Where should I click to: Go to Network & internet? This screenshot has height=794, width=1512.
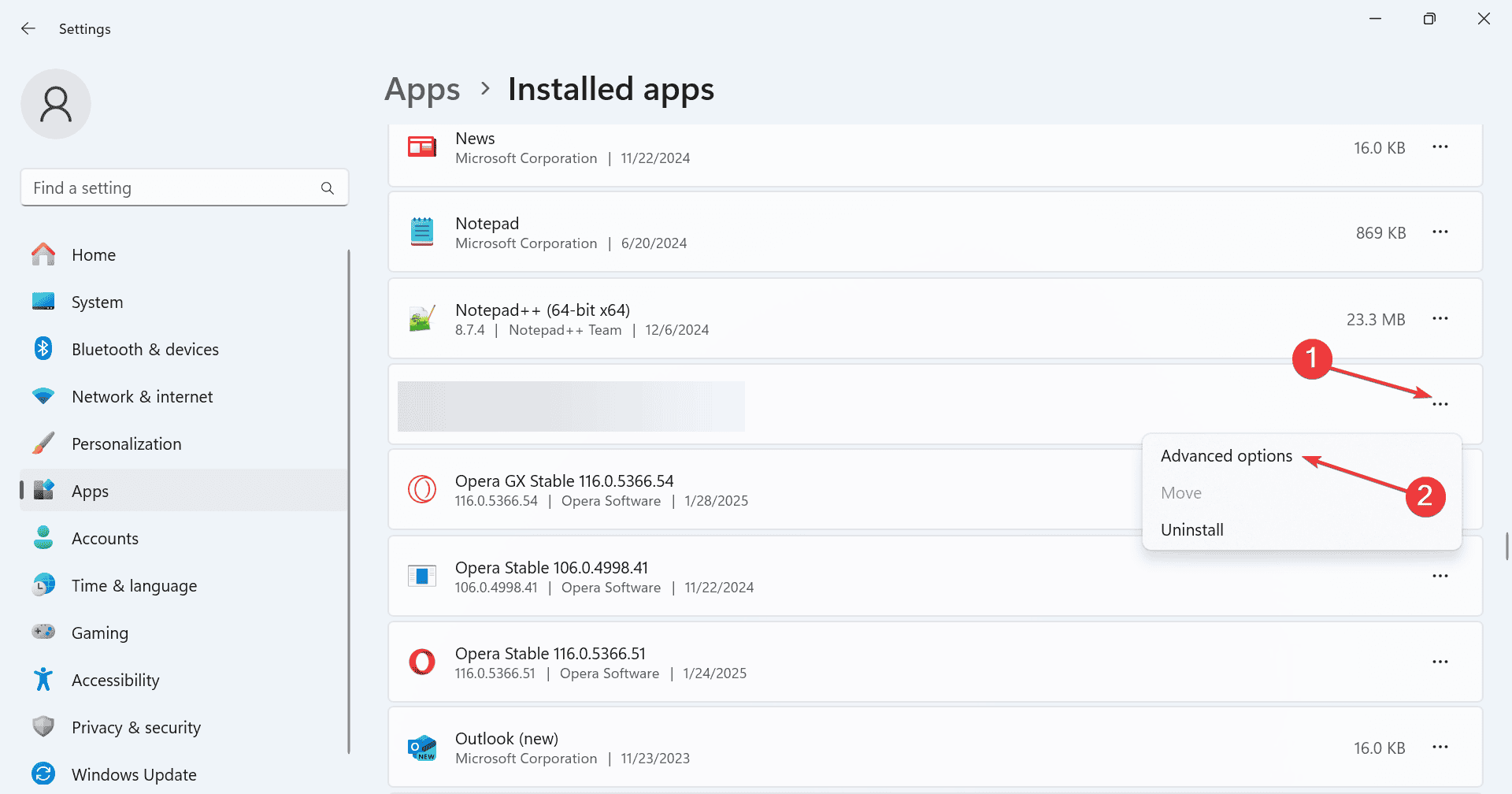pyautogui.click(x=143, y=397)
